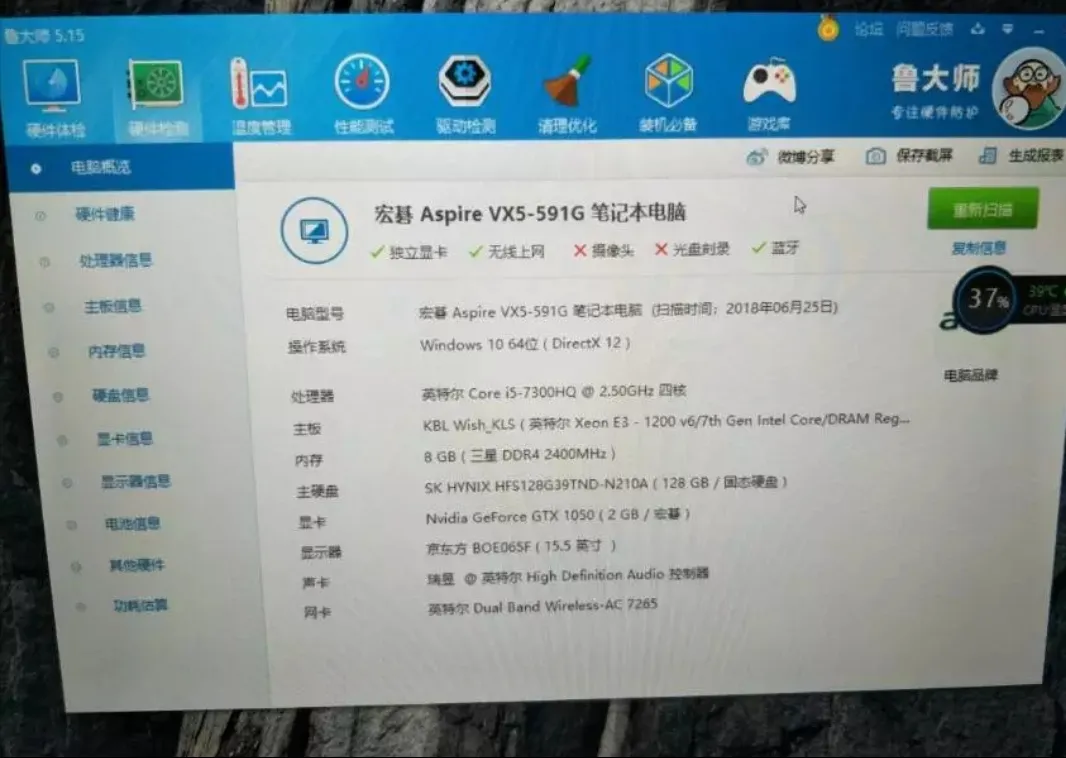Select 电池信息 in the sidebar
This screenshot has width=1066, height=758.
(132, 523)
